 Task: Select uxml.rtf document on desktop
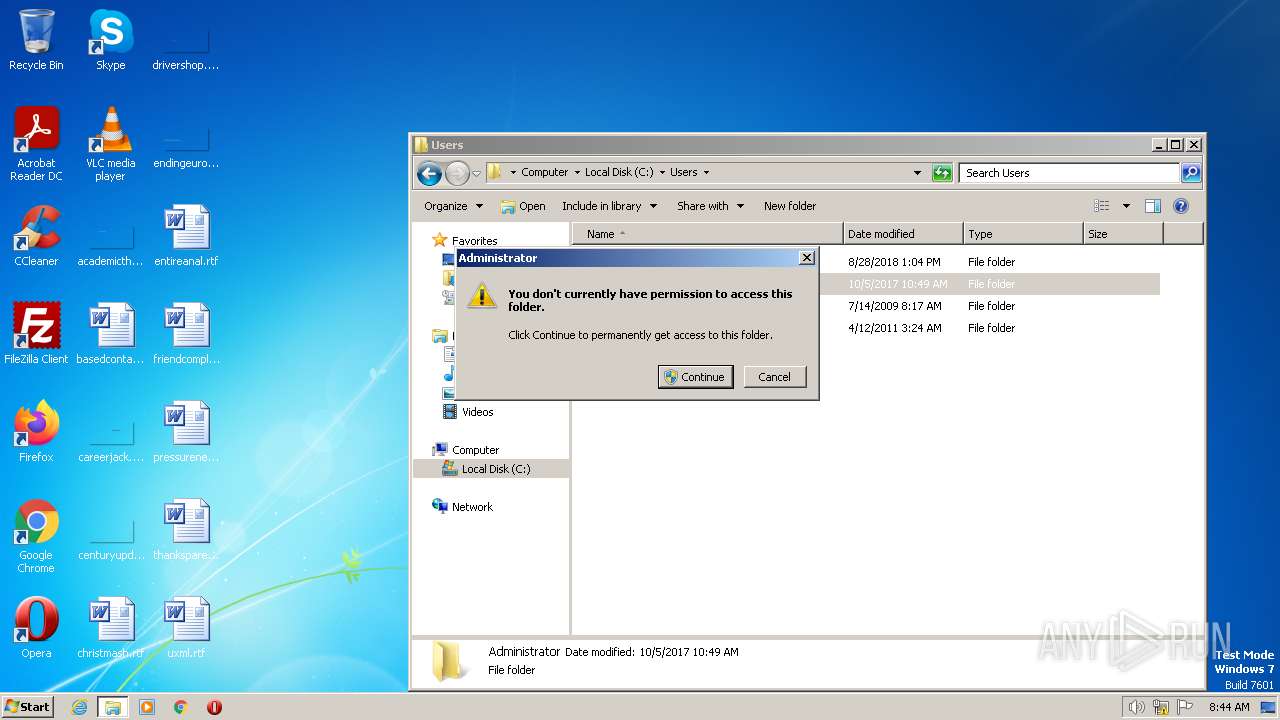[186, 628]
